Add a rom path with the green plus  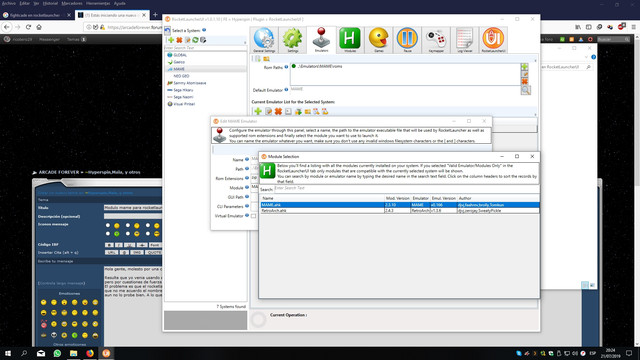[525, 67]
